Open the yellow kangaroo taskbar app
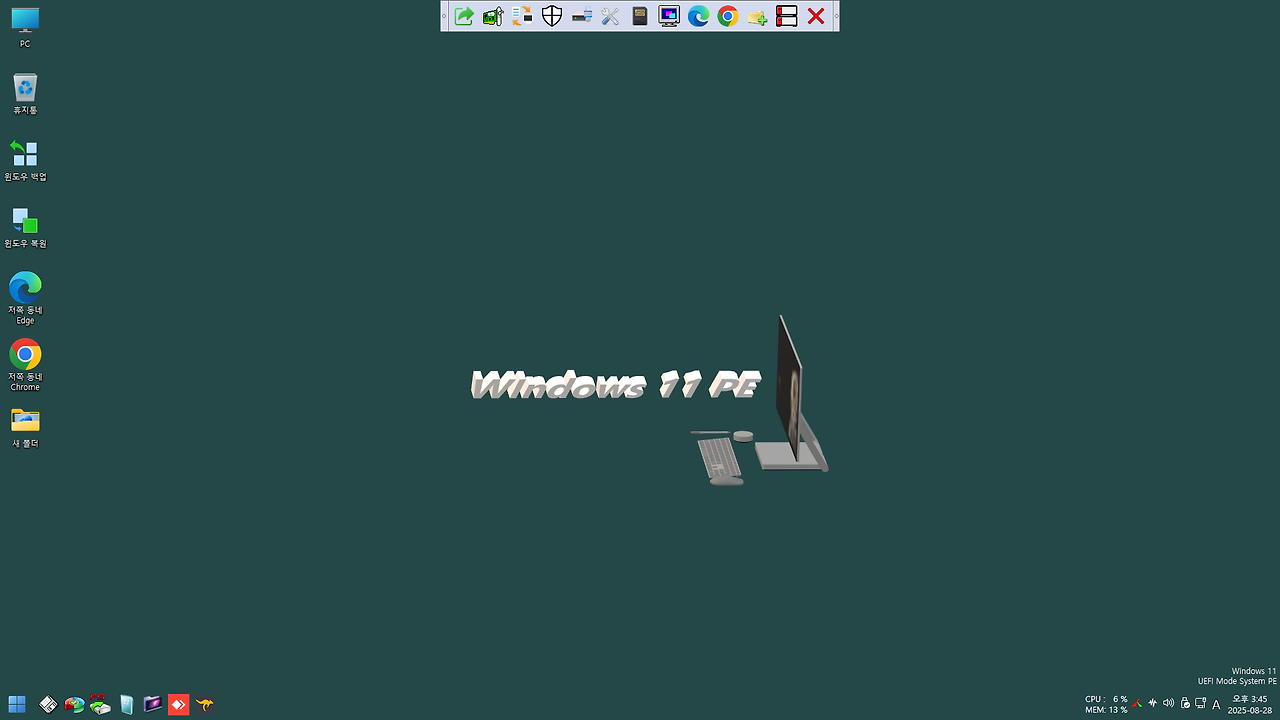The height and width of the screenshot is (720, 1280). 204,704
